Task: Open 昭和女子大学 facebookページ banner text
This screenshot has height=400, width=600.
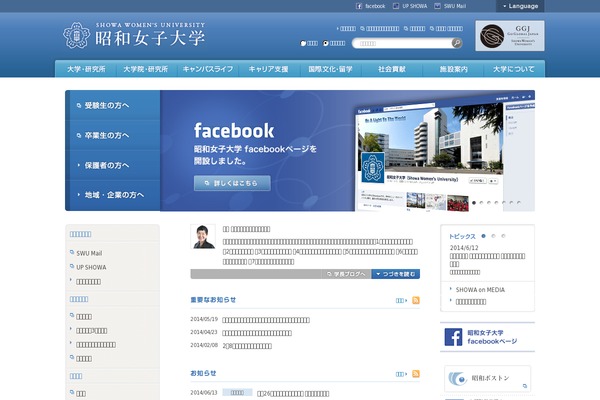Action: tap(492, 337)
